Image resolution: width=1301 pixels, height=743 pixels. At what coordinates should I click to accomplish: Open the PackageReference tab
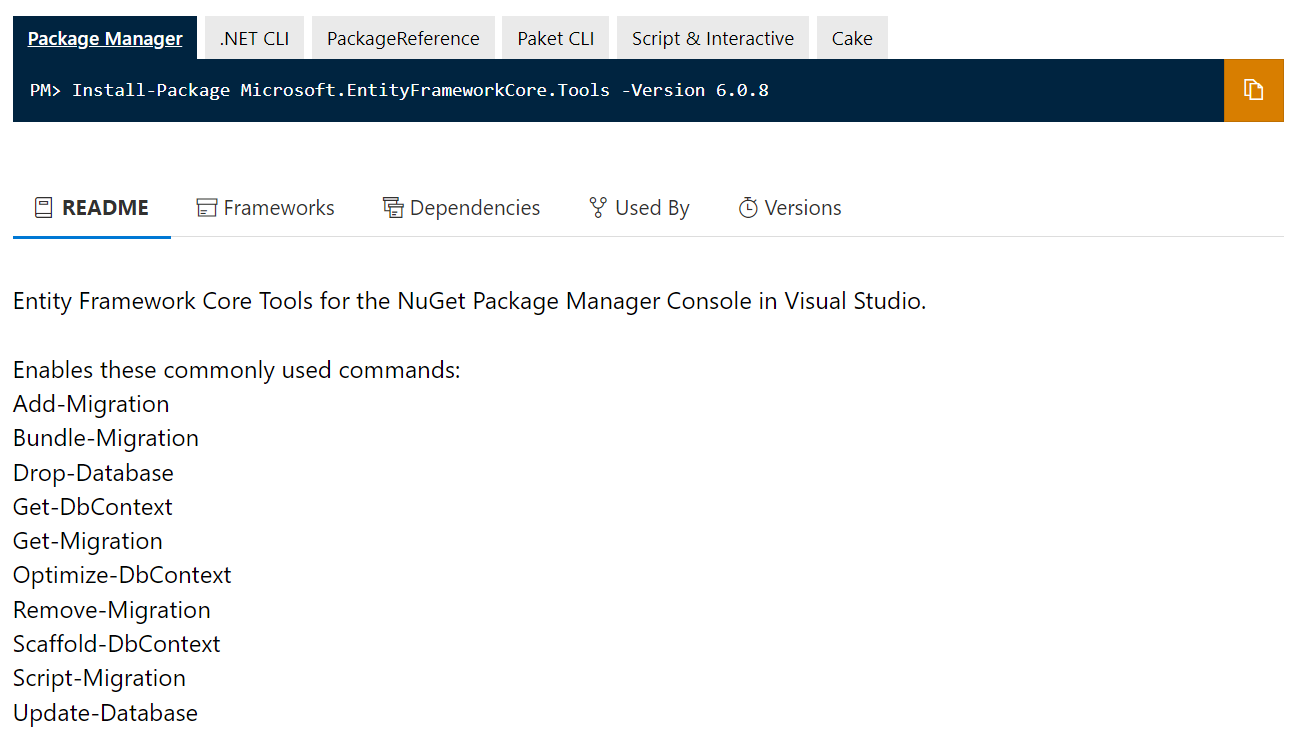[403, 38]
